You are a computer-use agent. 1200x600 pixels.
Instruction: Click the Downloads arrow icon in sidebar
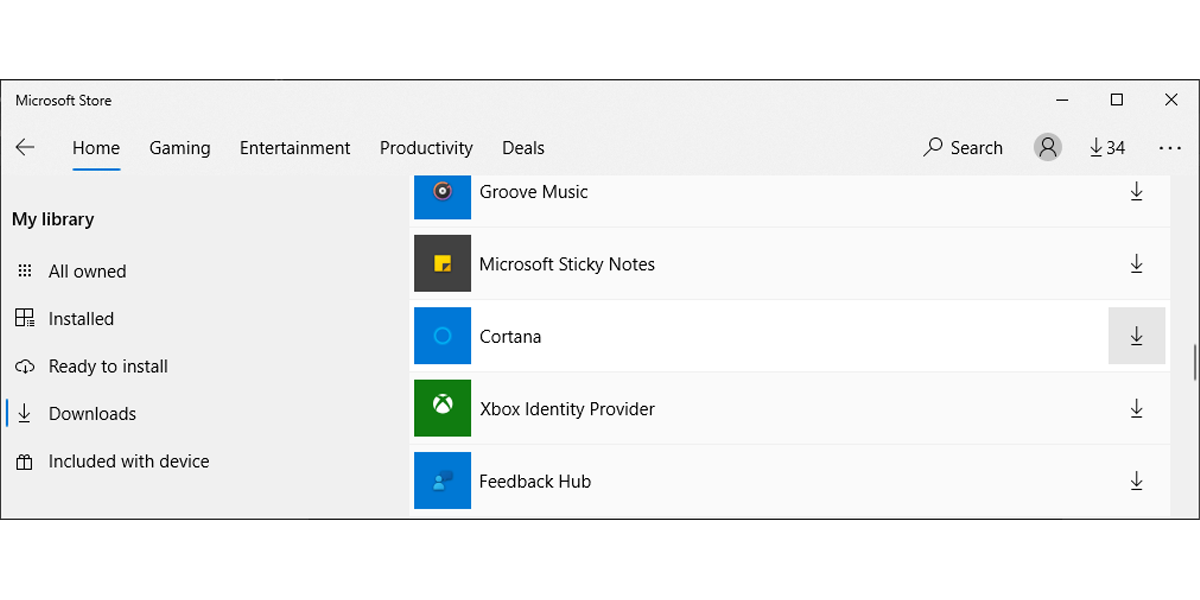pos(25,414)
